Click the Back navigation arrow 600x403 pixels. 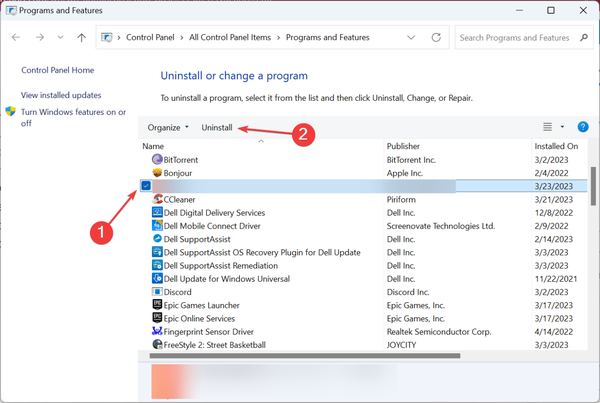[17, 38]
